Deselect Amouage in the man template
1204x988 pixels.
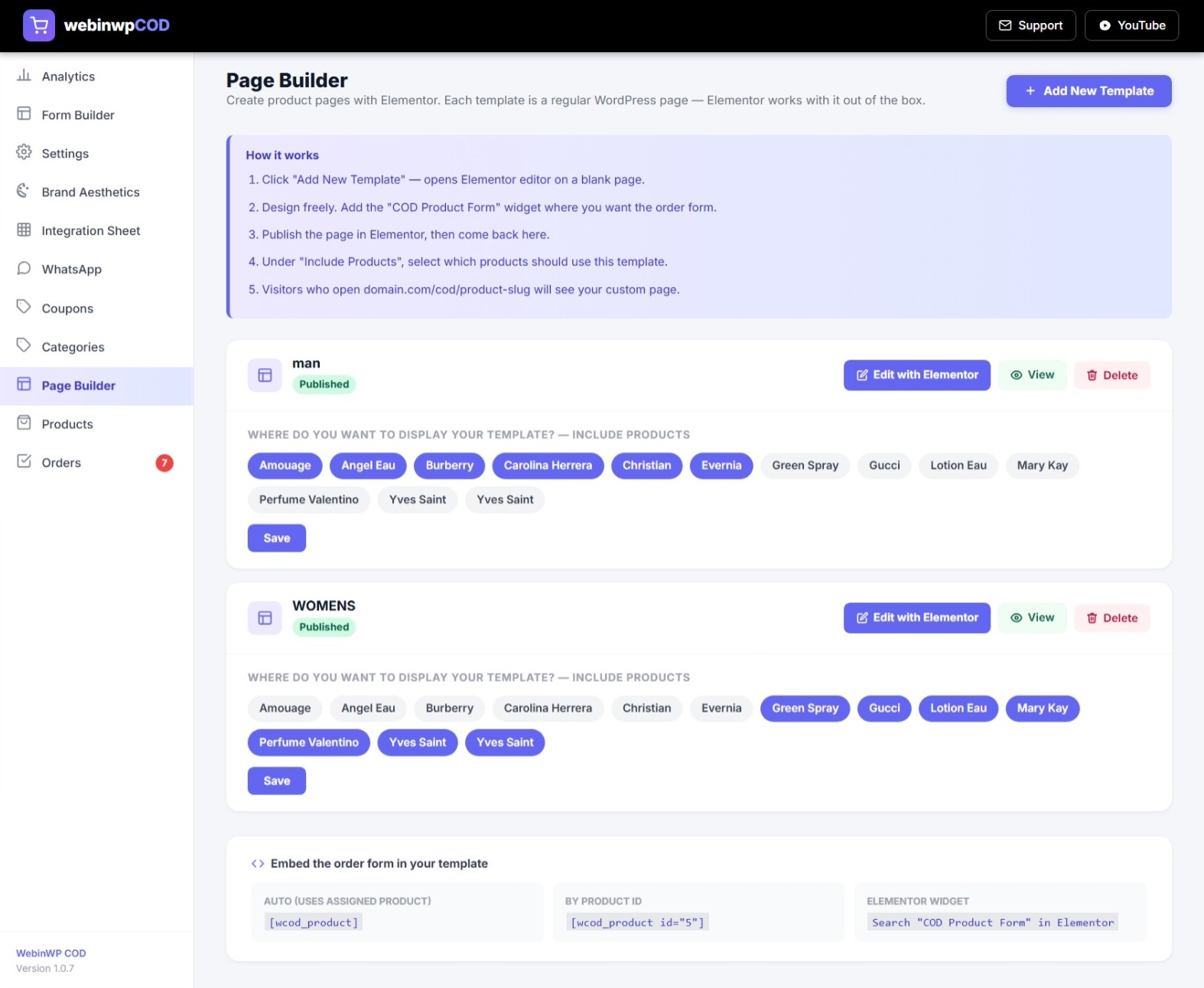285,465
